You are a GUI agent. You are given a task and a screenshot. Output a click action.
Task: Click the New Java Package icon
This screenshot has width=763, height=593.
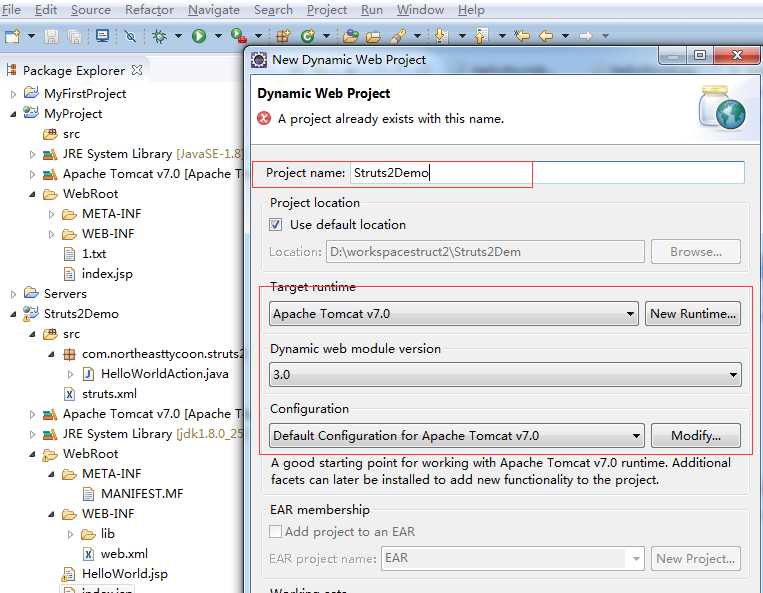click(283, 36)
